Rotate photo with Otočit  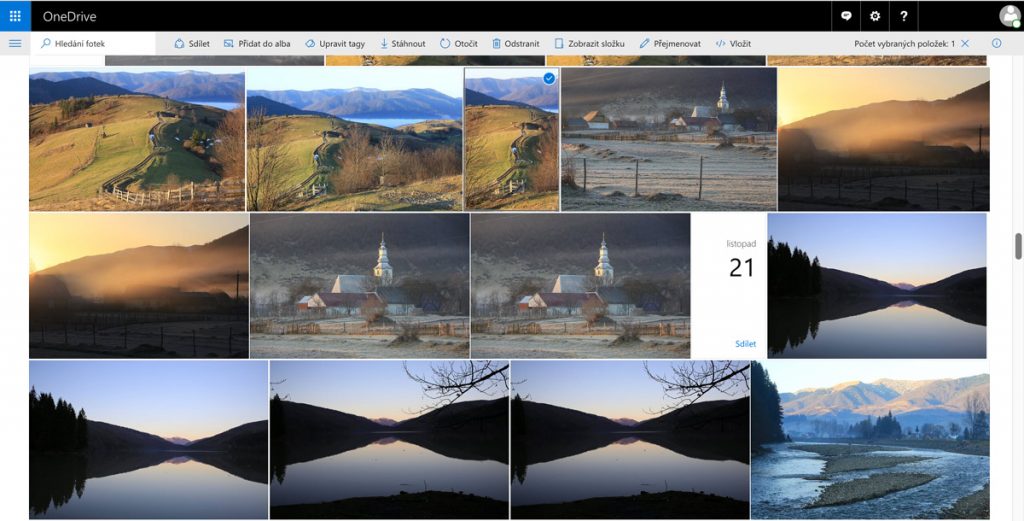point(459,44)
